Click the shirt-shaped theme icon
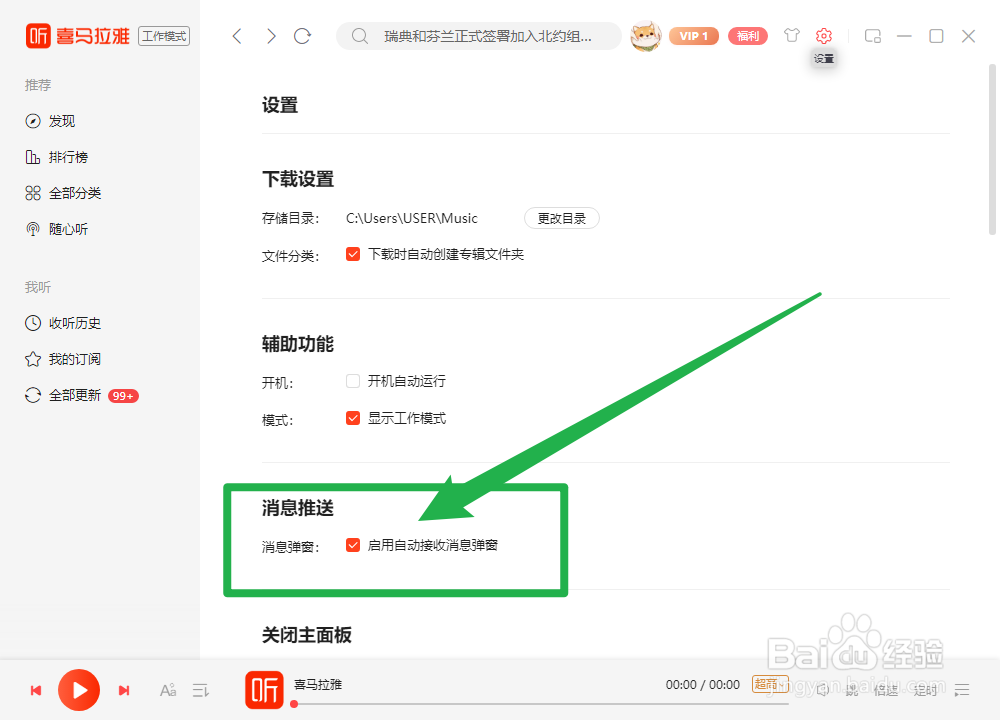The height and width of the screenshot is (720, 1000). tap(791, 35)
